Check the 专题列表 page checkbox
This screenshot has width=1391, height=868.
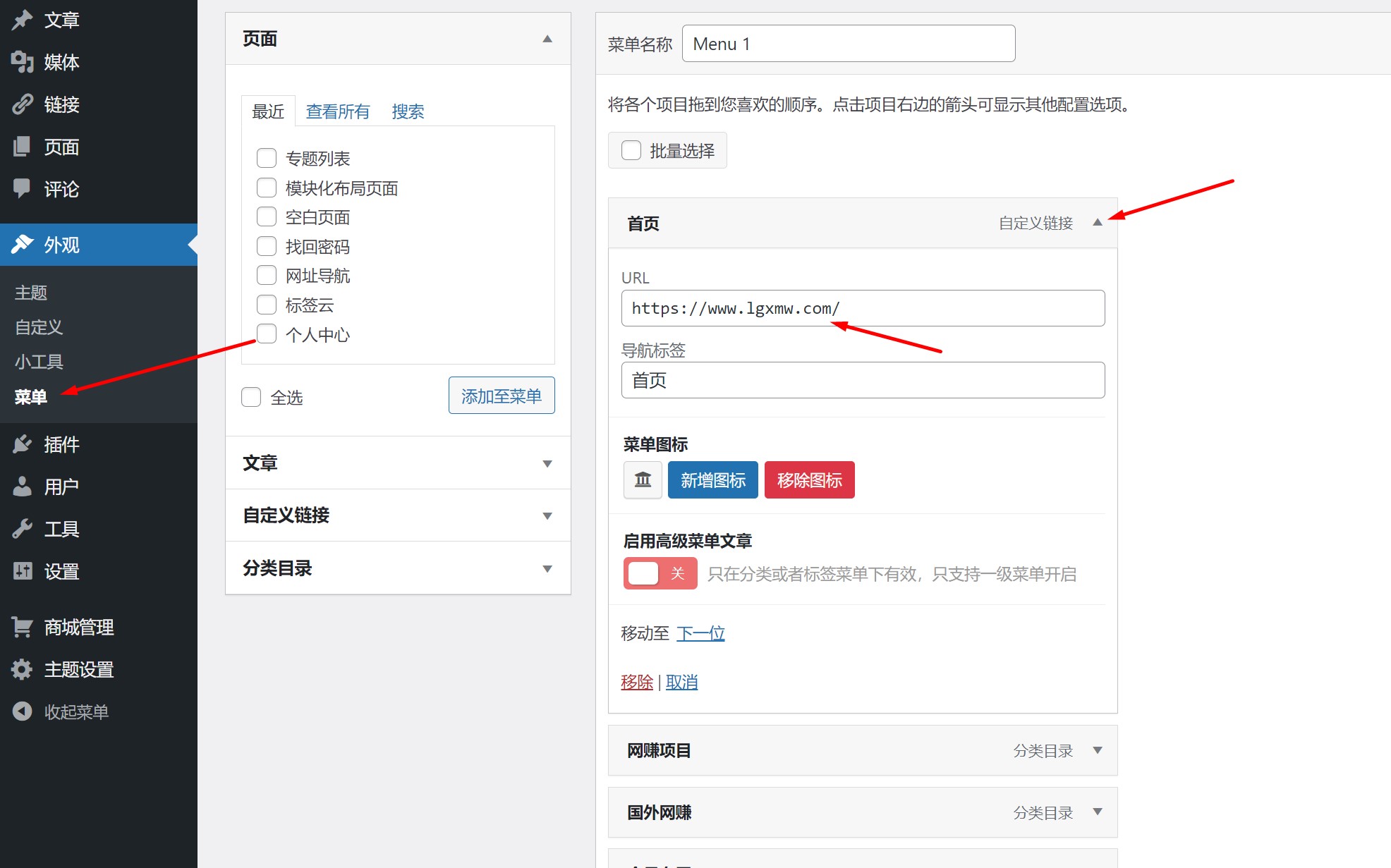click(x=267, y=158)
